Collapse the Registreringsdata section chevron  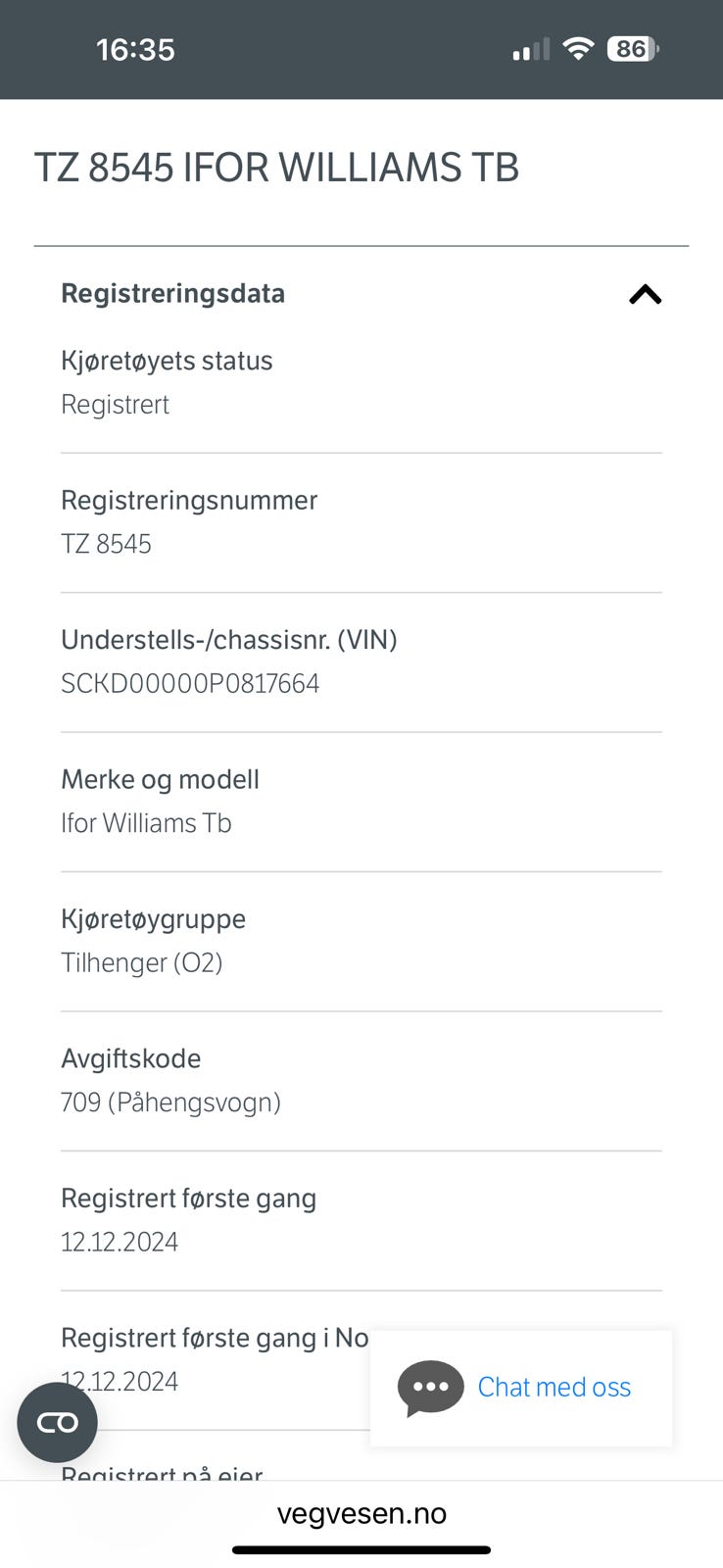pyautogui.click(x=645, y=294)
